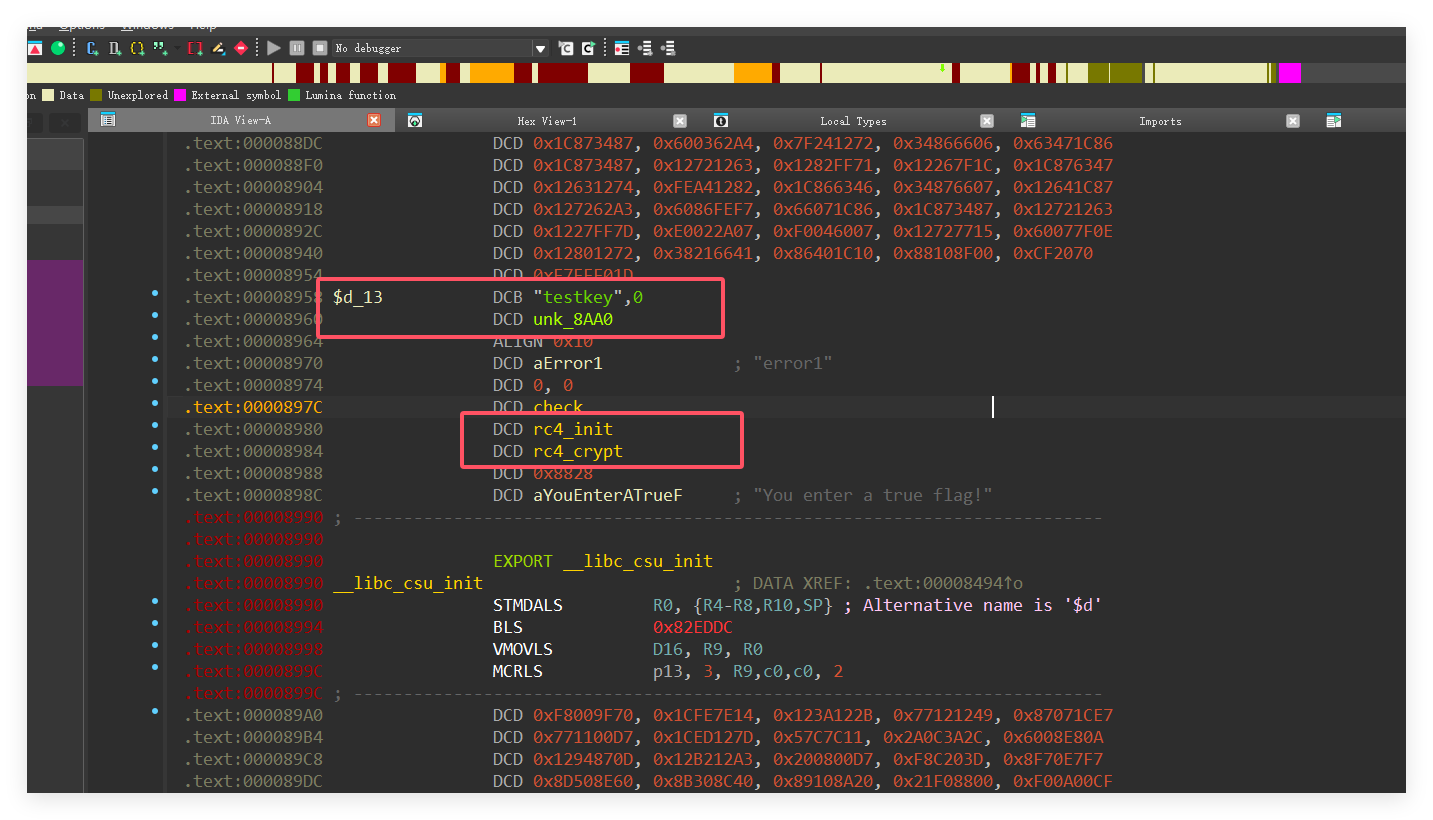Viewport: 1433px width, 820px height.
Task: Click the Hex View-1 tab icon
Action: point(415,120)
